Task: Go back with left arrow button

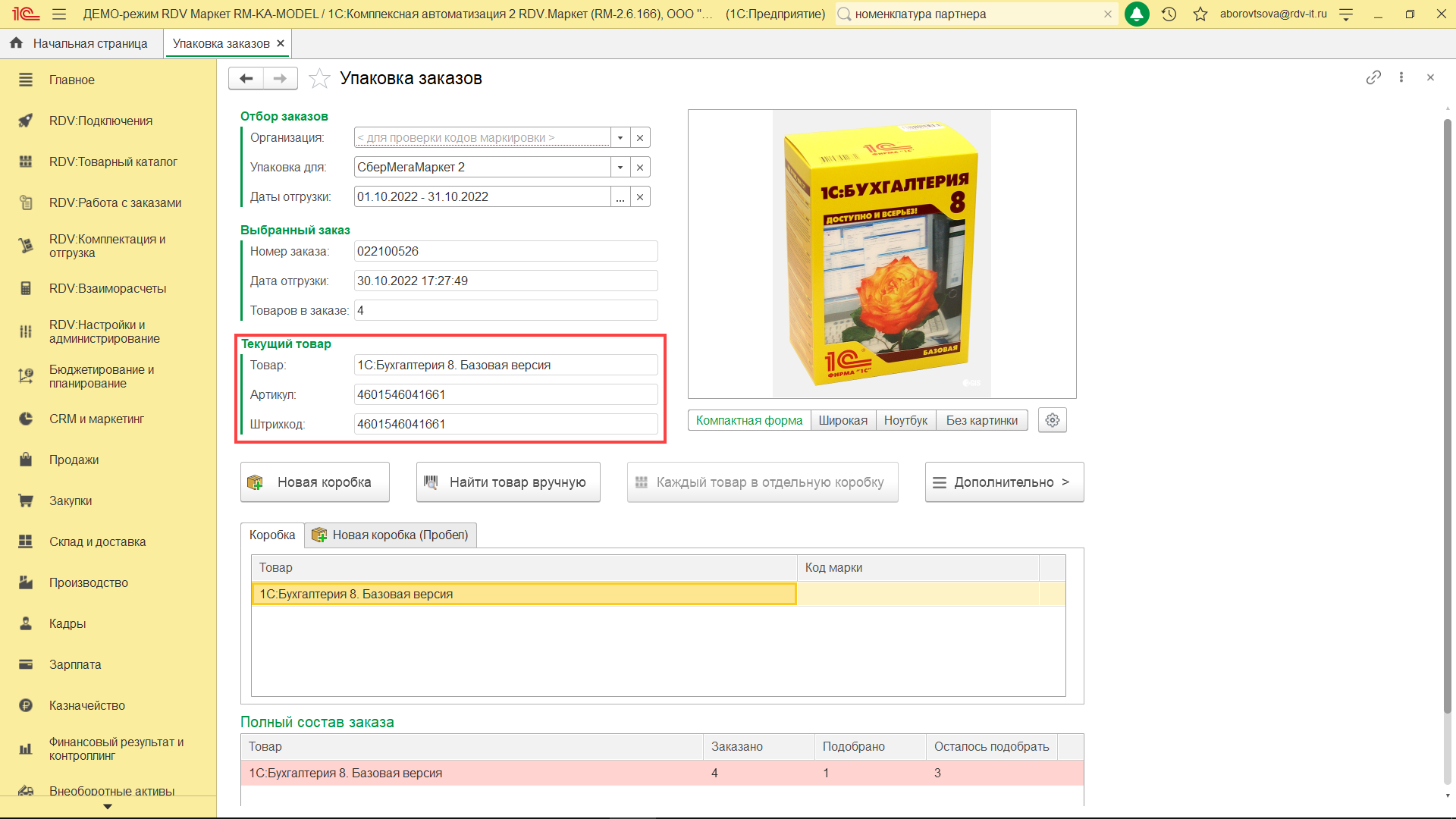Action: click(x=246, y=78)
